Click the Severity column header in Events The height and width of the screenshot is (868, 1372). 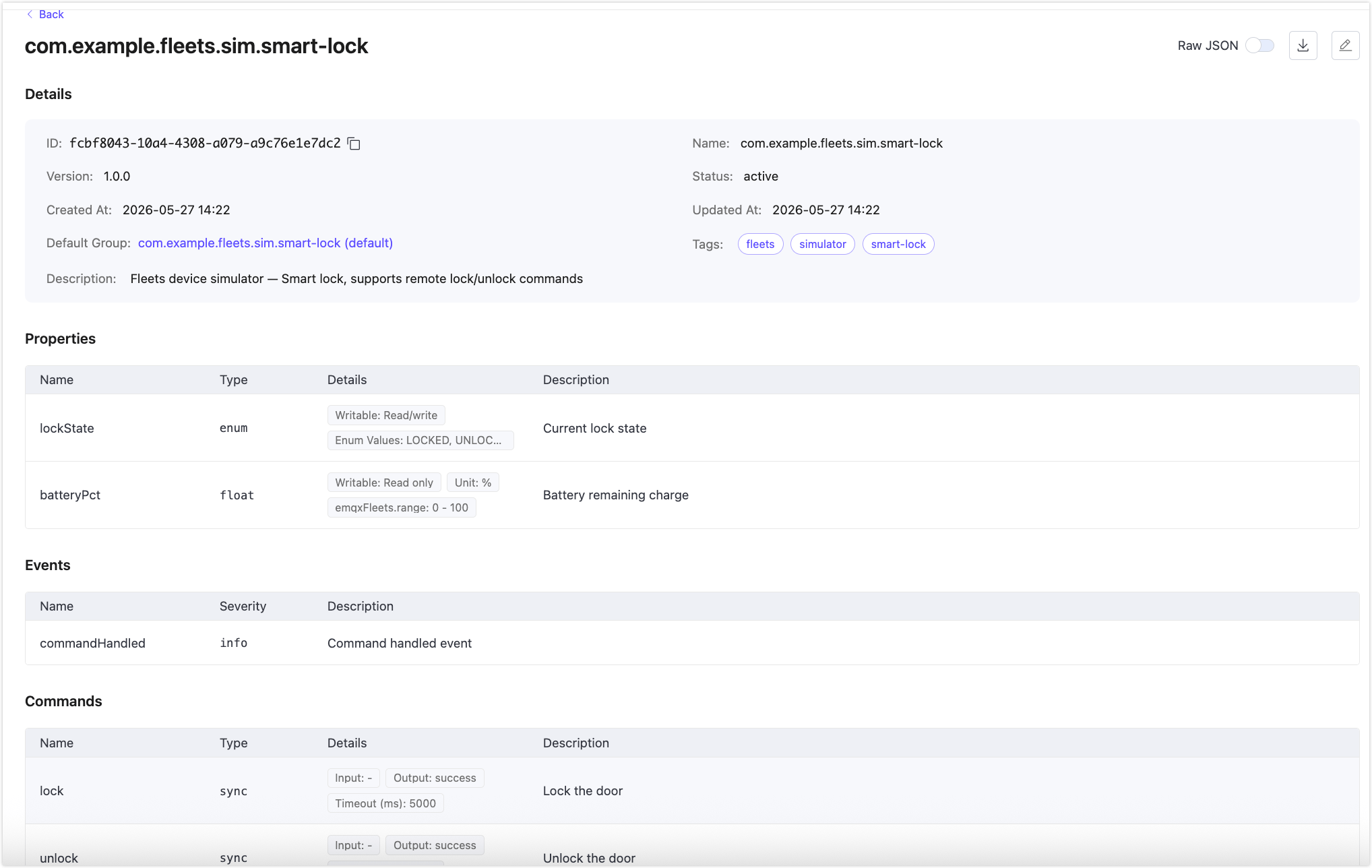click(x=243, y=606)
